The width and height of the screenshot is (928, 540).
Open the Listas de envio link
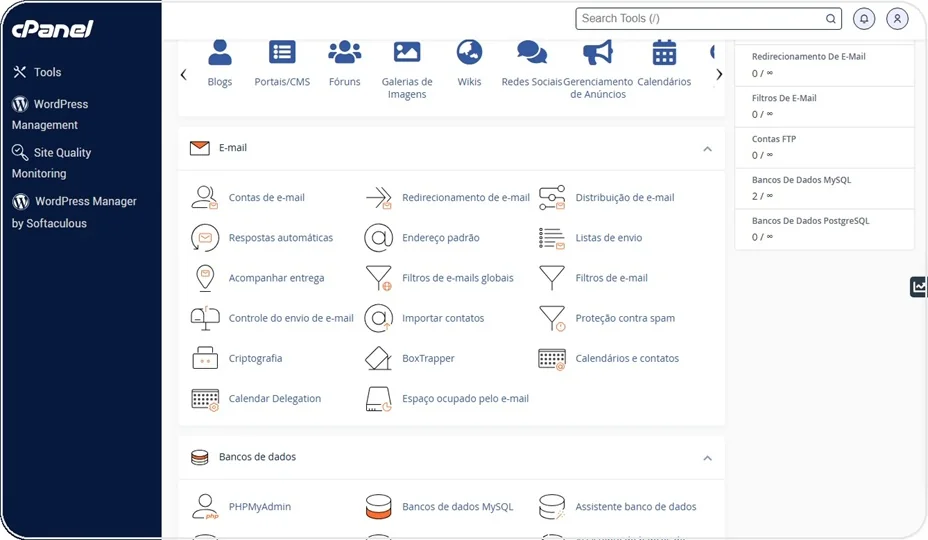coord(608,237)
